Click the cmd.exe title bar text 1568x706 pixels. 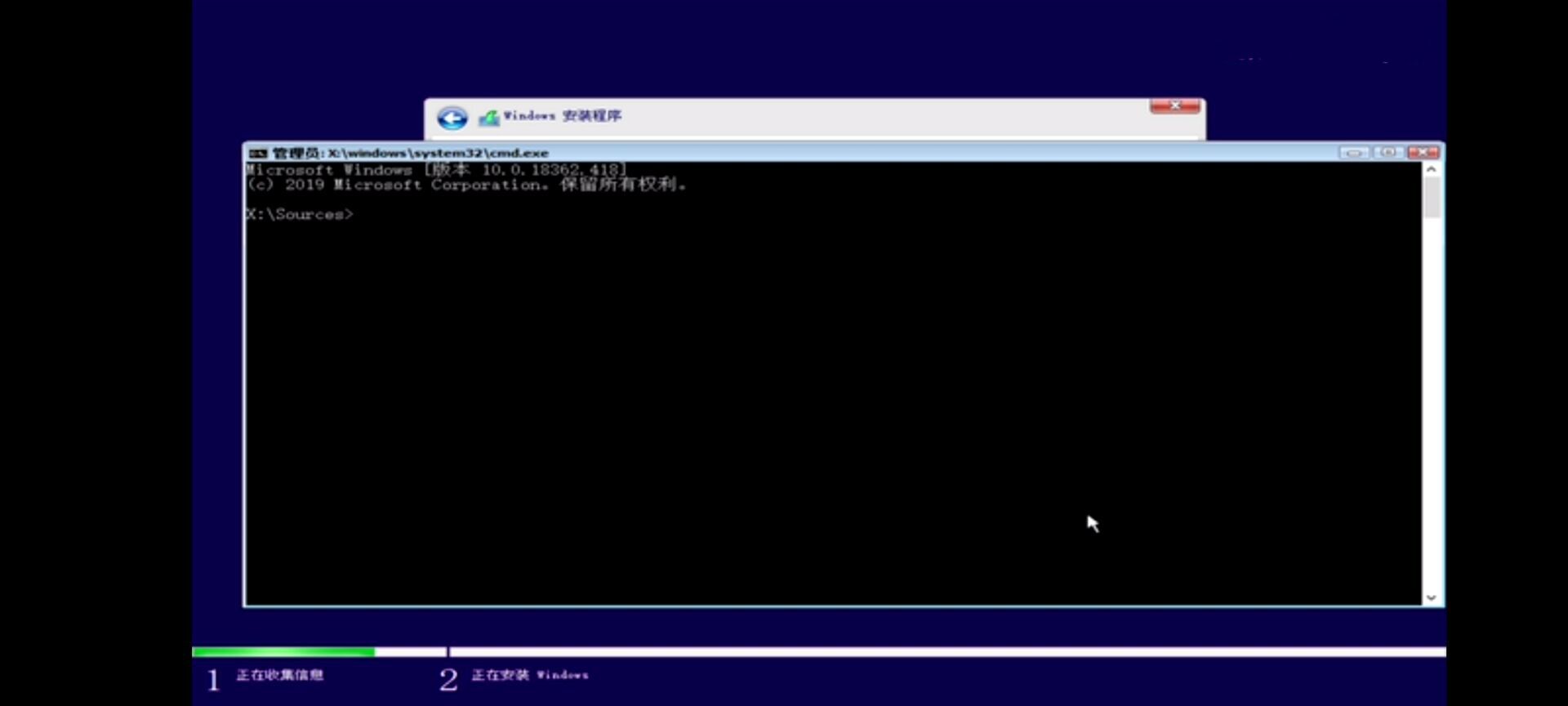[410, 153]
